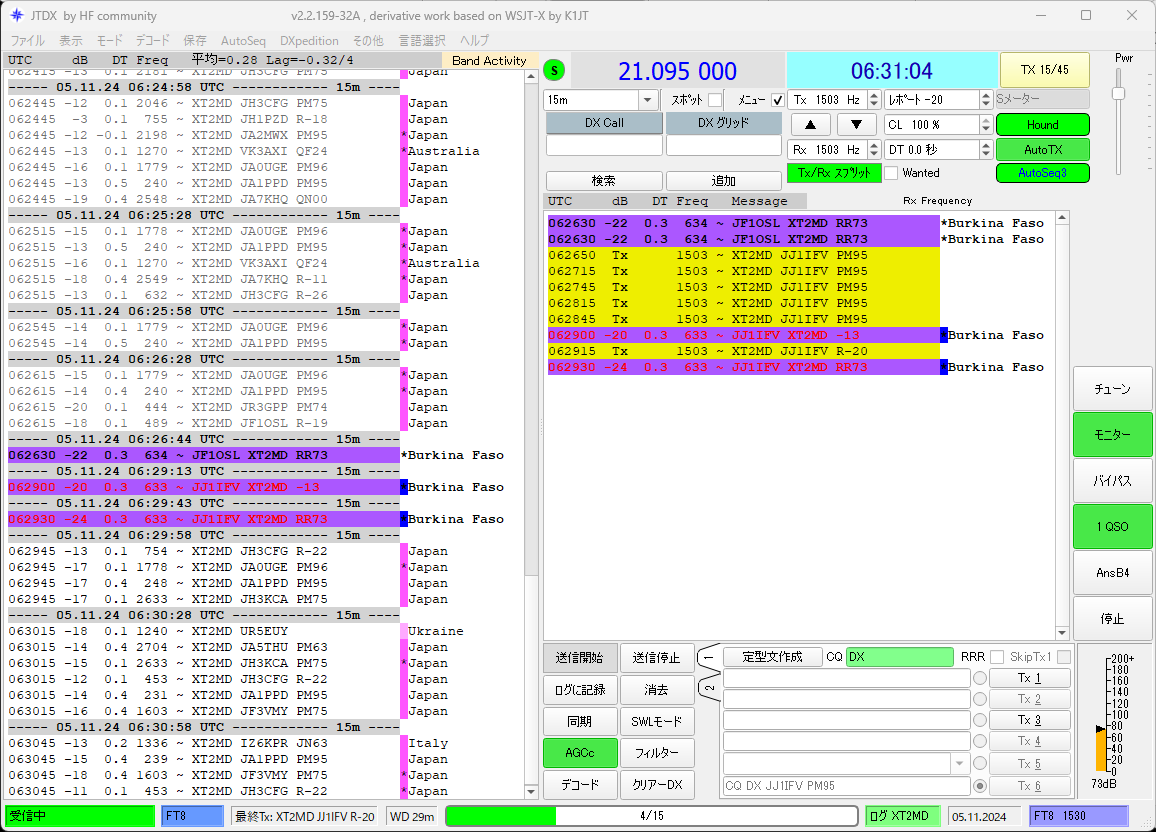The height and width of the screenshot is (832, 1156).
Task: Open the デコード menu
Action: [152, 41]
